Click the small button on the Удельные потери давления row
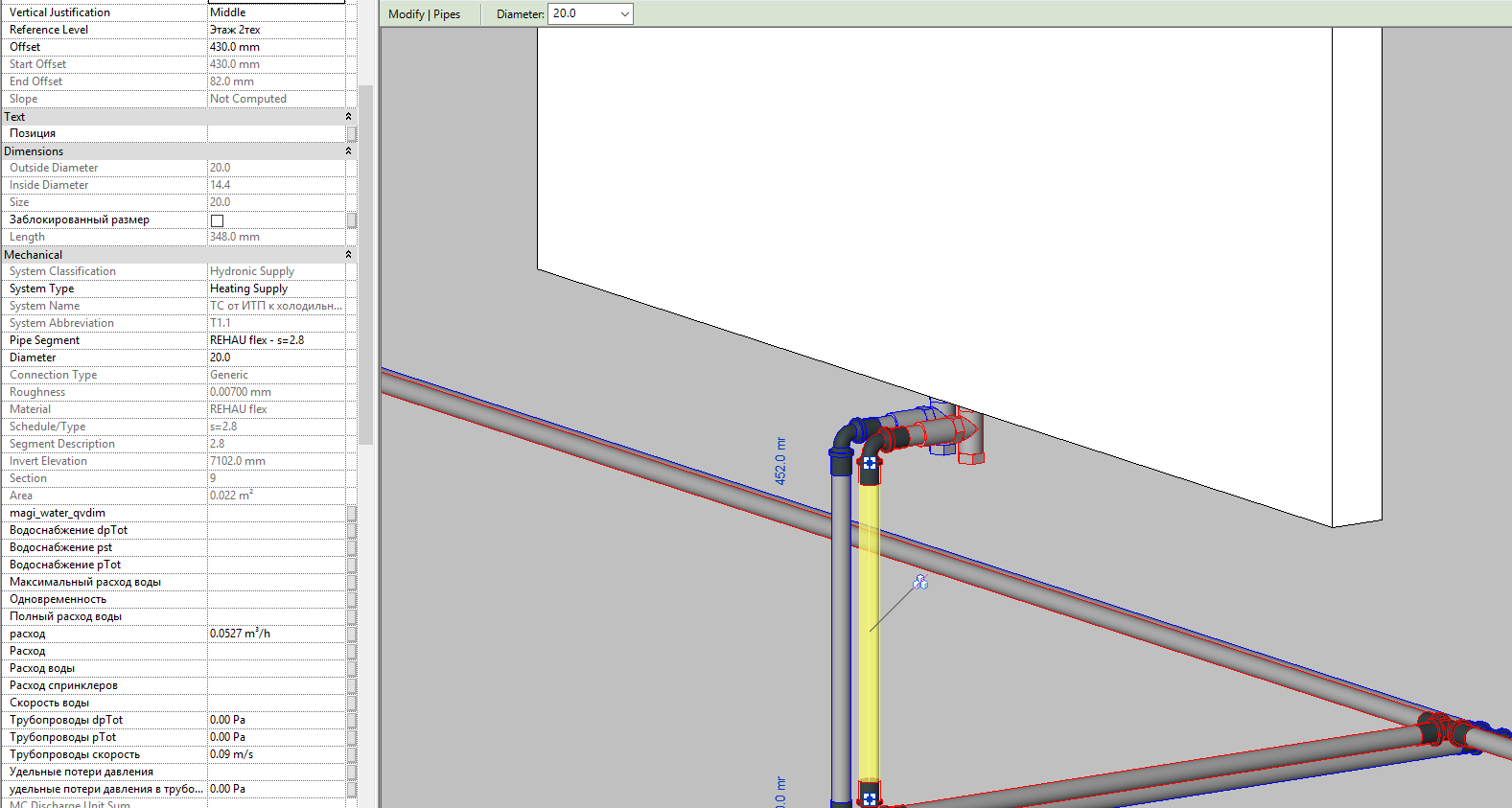This screenshot has height=808, width=1512. pyautogui.click(x=352, y=772)
